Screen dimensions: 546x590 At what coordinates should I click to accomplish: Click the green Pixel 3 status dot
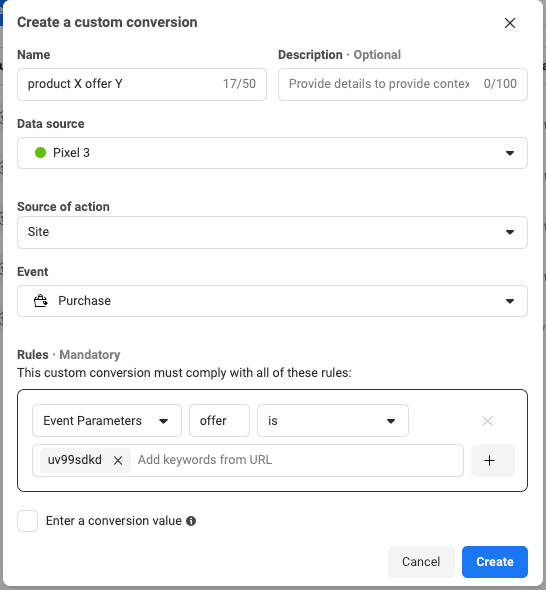[x=40, y=153]
